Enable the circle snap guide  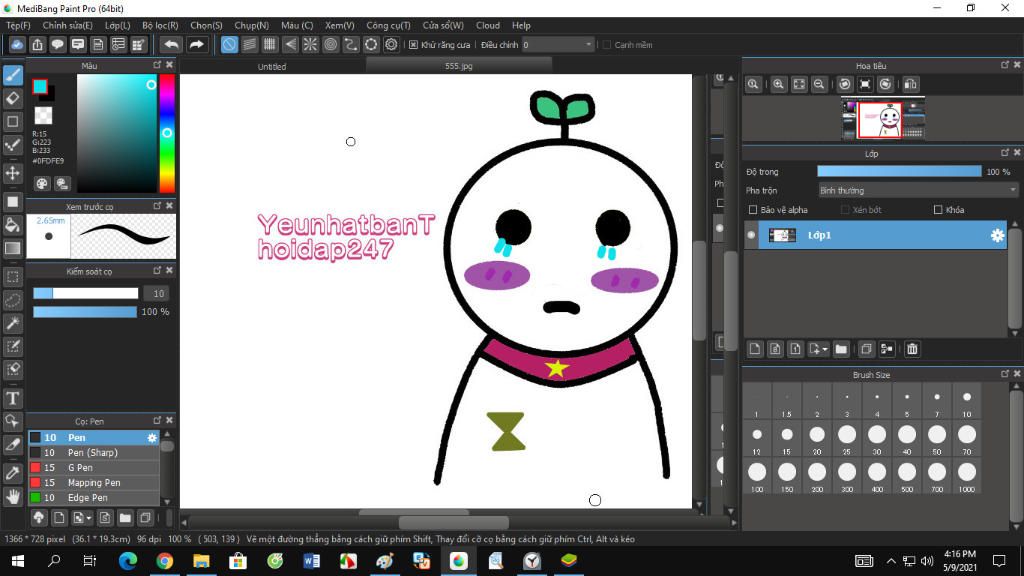point(330,44)
